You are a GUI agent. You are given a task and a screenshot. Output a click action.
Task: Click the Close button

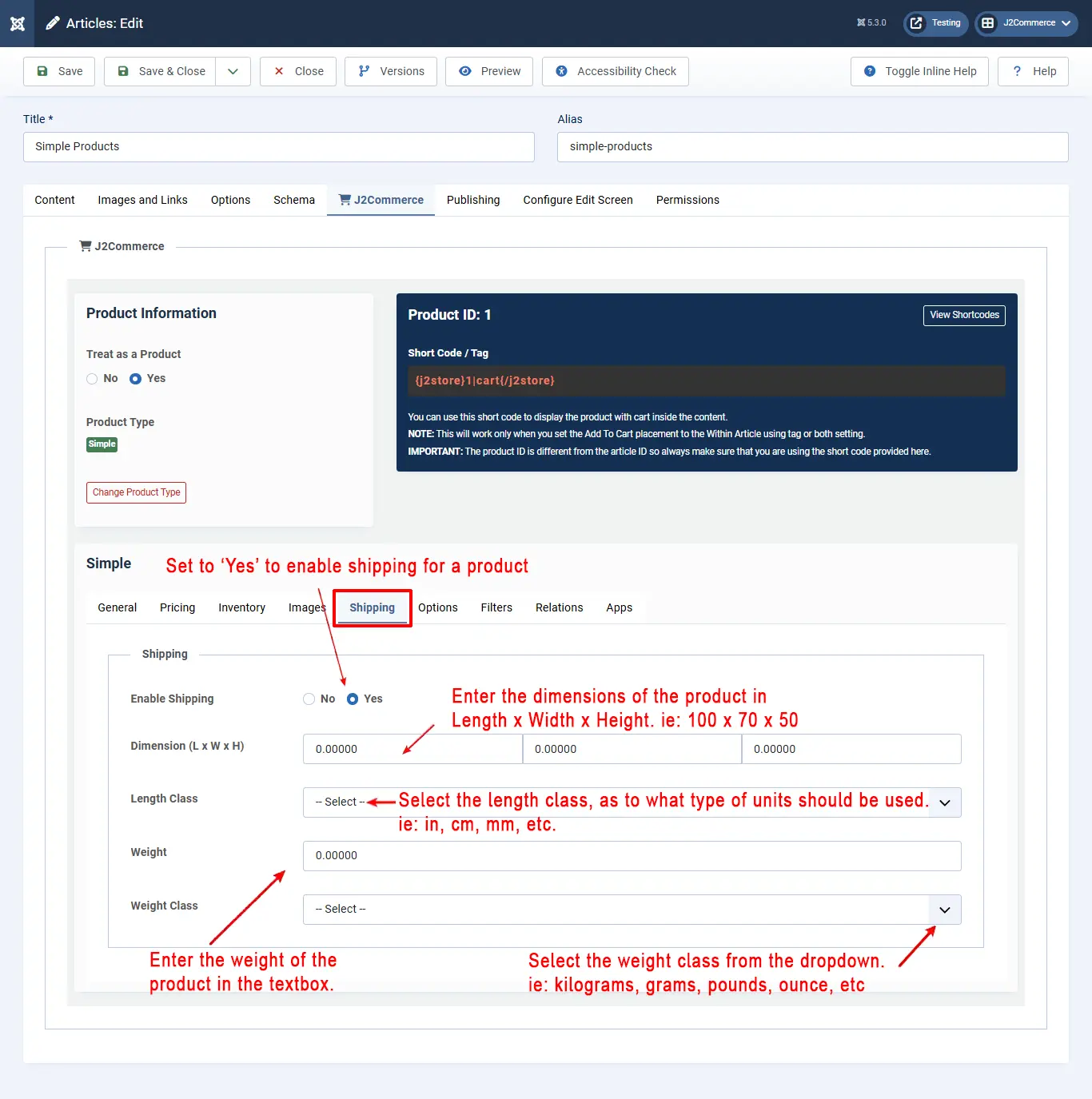298,71
